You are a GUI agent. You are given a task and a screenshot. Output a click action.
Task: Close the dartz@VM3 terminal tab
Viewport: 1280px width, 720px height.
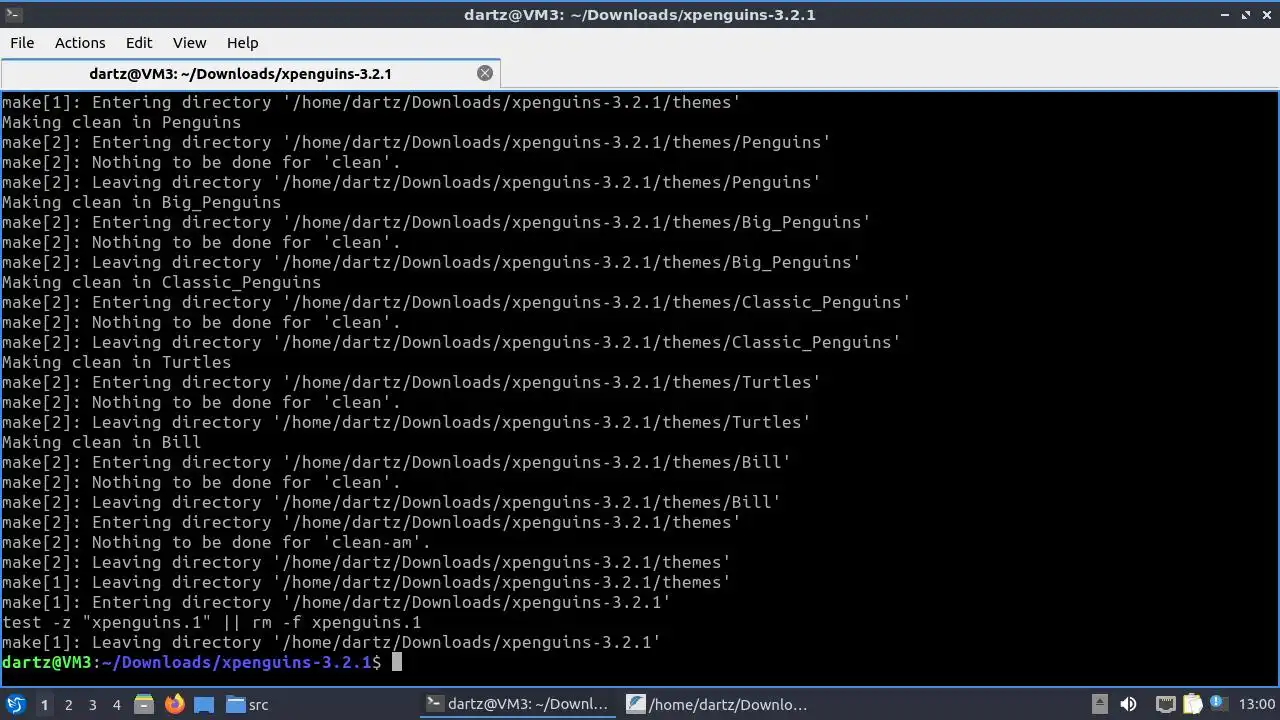click(485, 73)
